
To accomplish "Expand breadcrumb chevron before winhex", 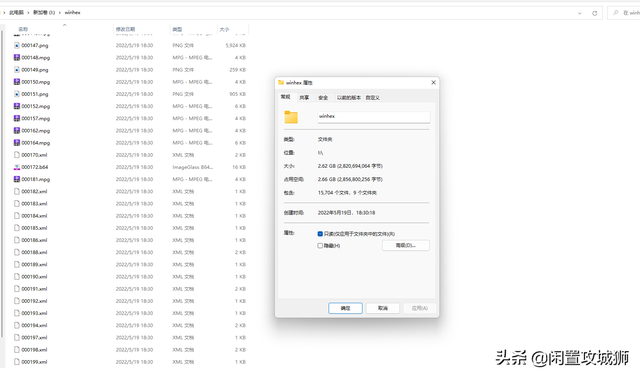I will (x=60, y=13).
